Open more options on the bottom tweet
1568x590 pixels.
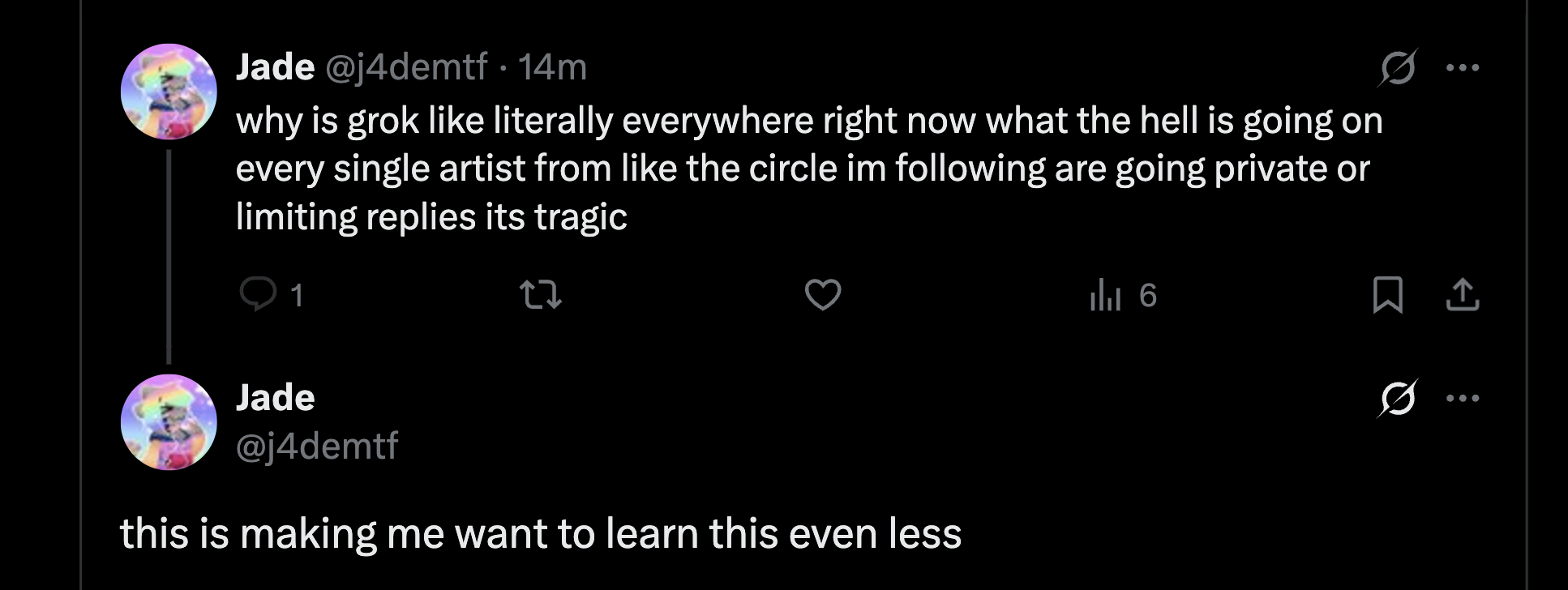[x=1463, y=398]
